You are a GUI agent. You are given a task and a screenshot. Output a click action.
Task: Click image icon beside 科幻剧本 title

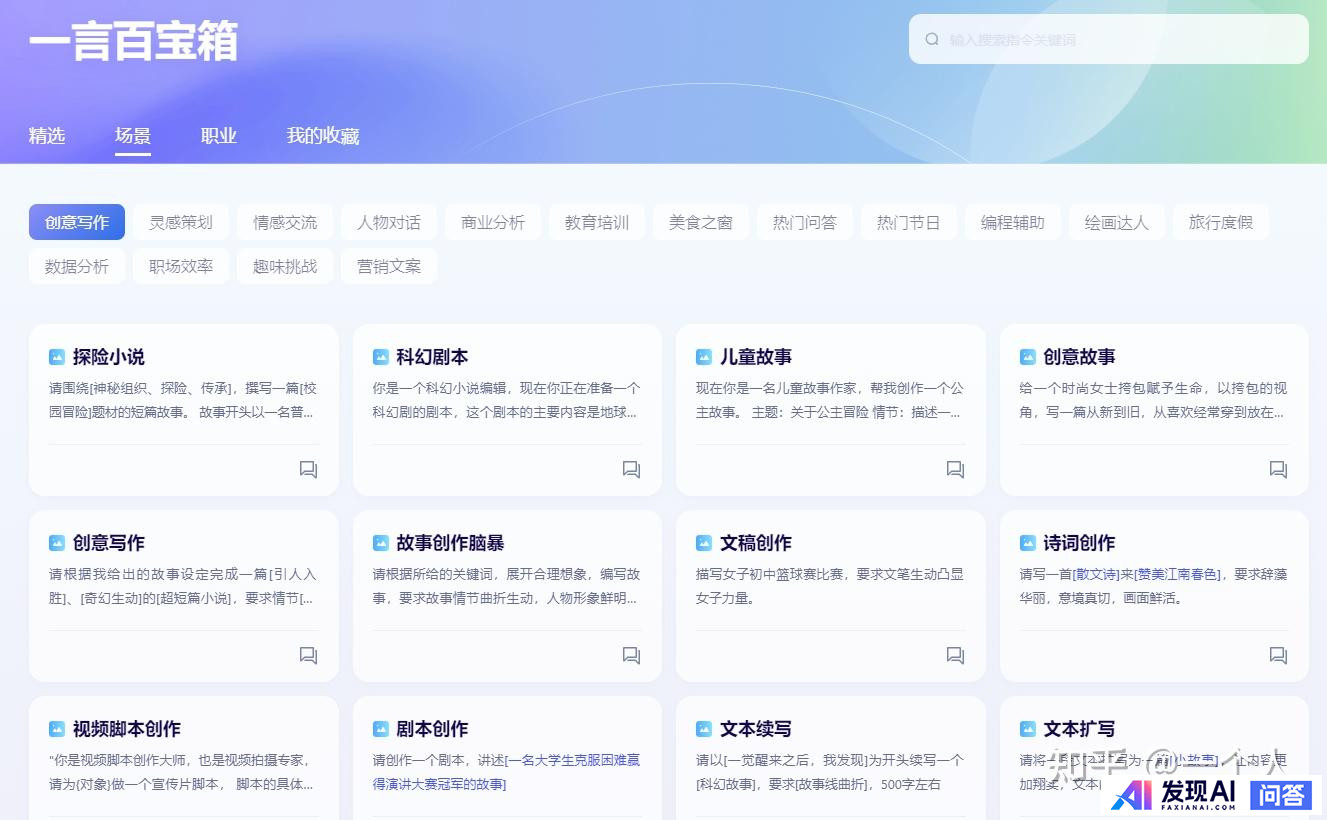[381, 357]
